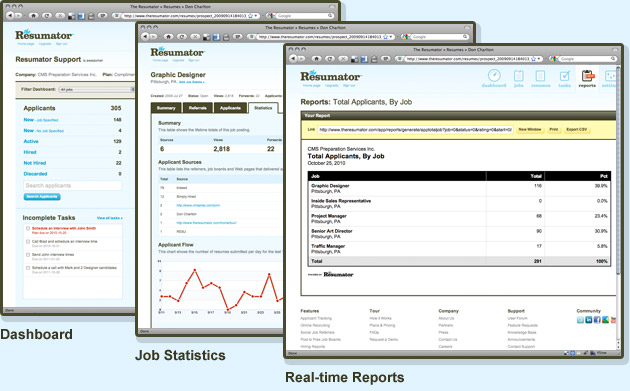Open the Discarded applicants link
This screenshot has width=630, height=391.
coord(35,174)
